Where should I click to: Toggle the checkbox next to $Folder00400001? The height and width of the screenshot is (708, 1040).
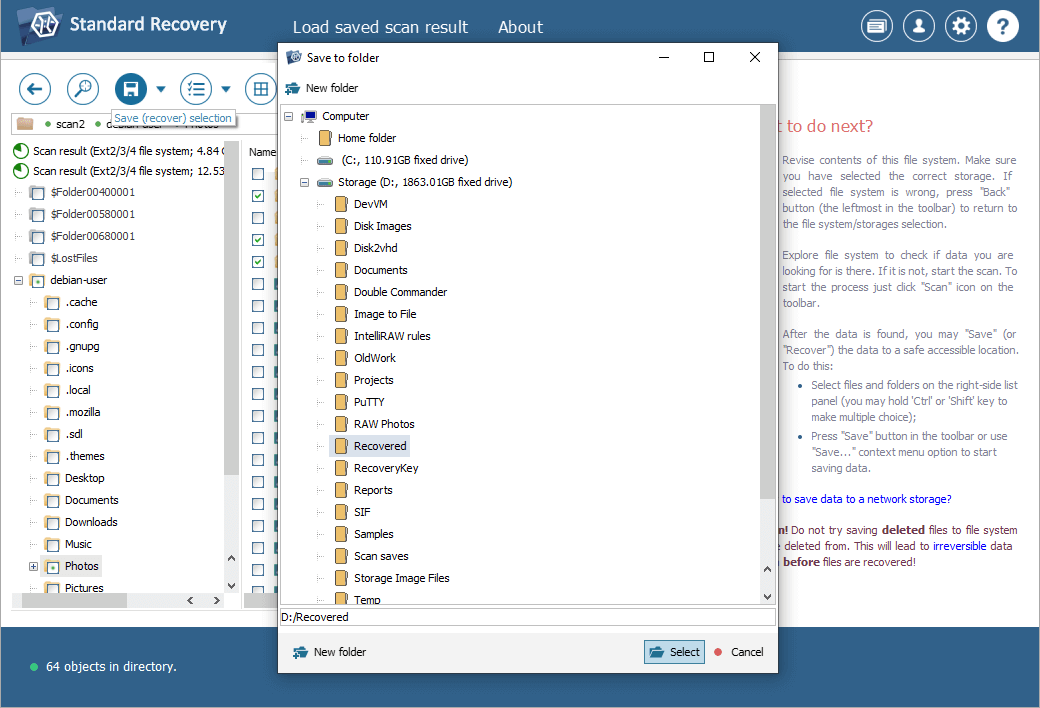point(37,193)
